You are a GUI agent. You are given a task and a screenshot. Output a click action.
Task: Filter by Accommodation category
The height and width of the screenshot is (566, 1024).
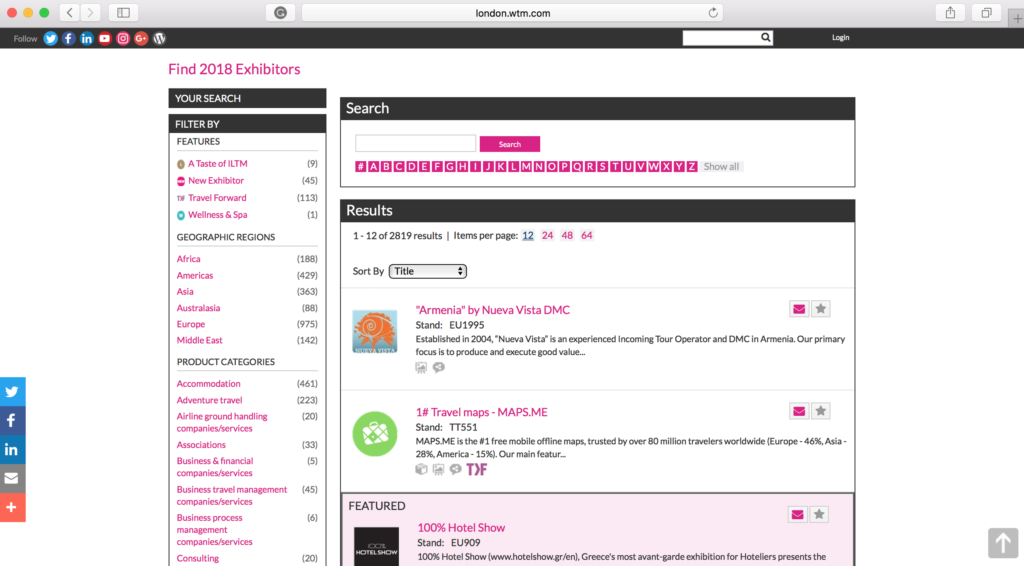pyautogui.click(x=208, y=384)
